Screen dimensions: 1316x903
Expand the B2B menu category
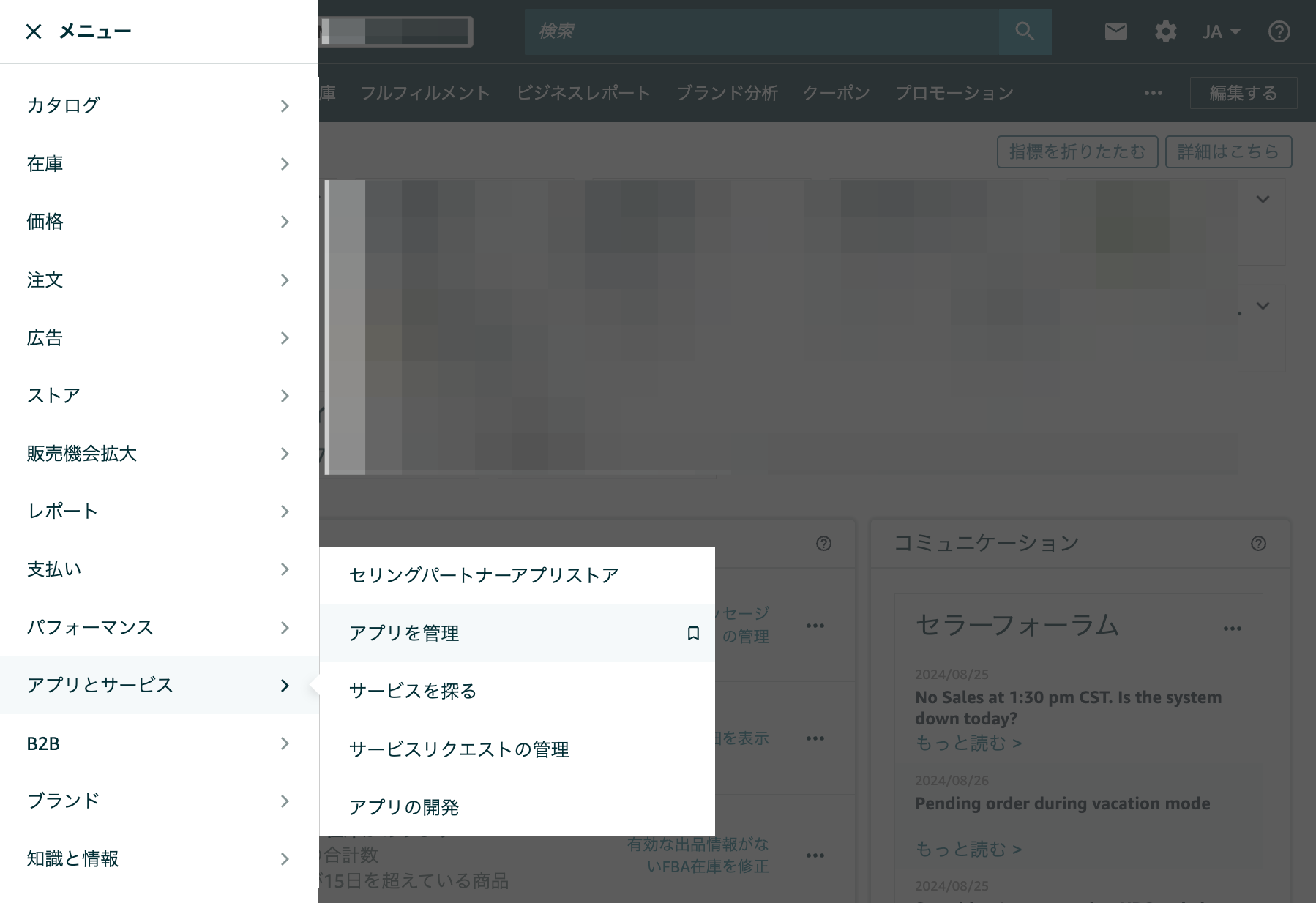tap(159, 743)
